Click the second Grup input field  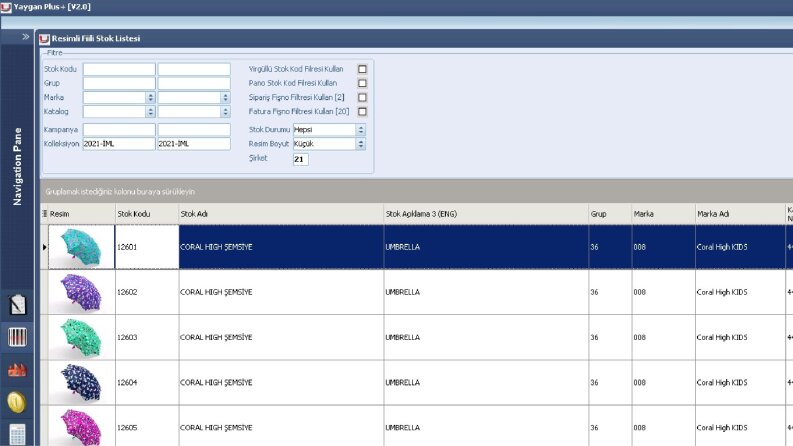click(x=194, y=83)
